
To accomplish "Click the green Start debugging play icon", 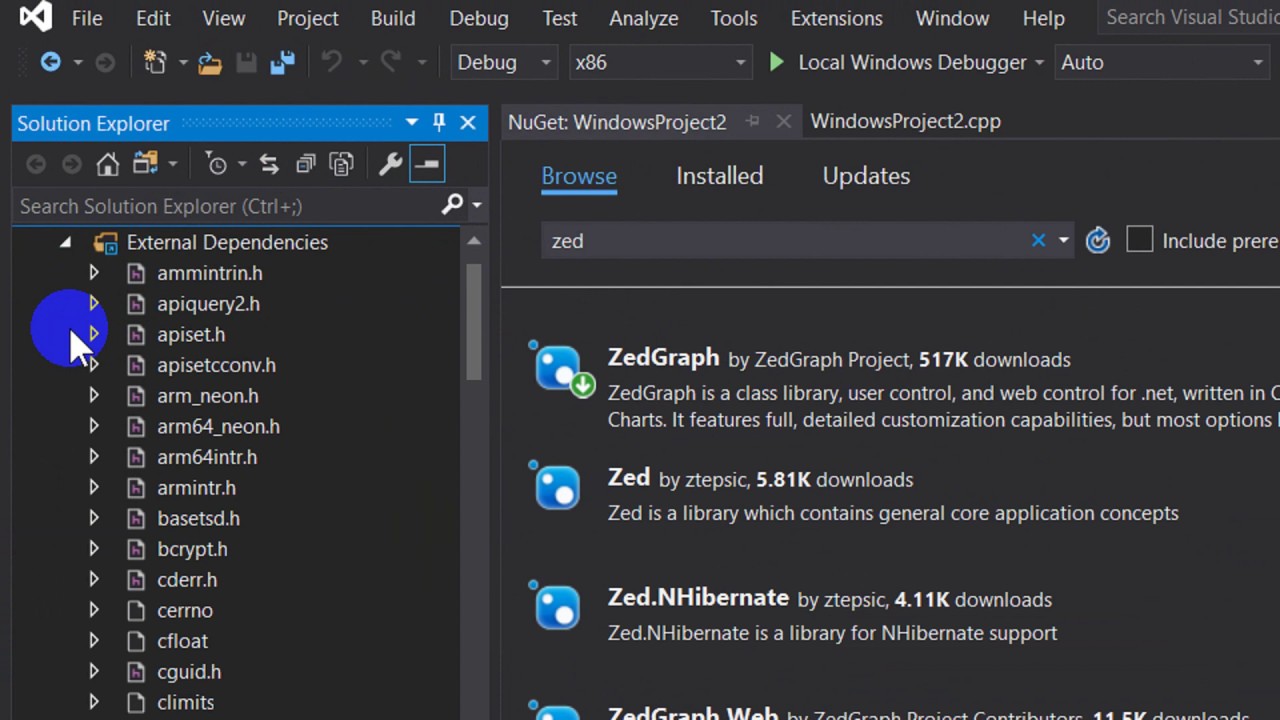I will pyautogui.click(x=776, y=62).
